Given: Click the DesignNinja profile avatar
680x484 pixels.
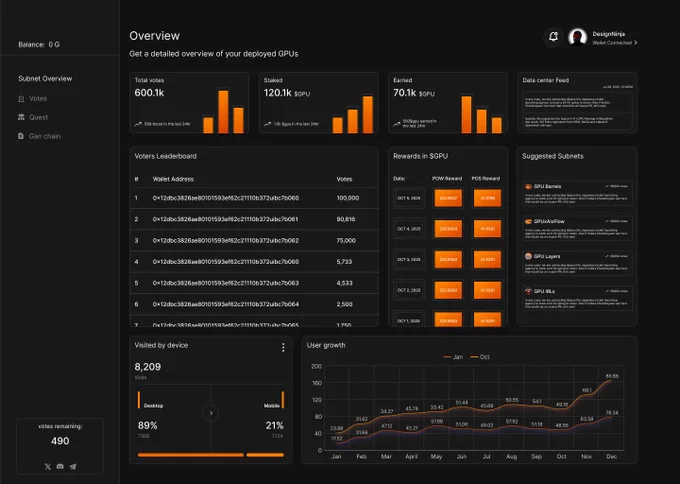Looking at the screenshot, I should point(578,37).
